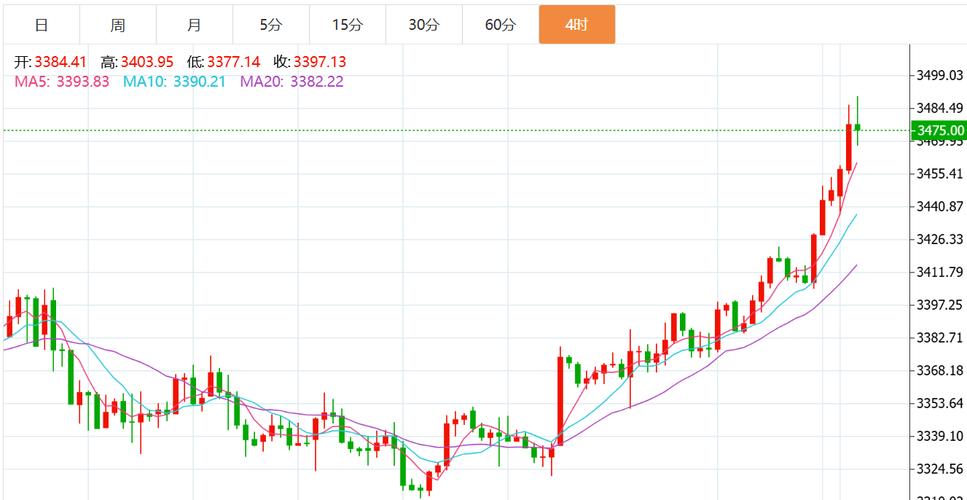Click the 开 opening price value
The image size is (967, 500).
[59, 62]
